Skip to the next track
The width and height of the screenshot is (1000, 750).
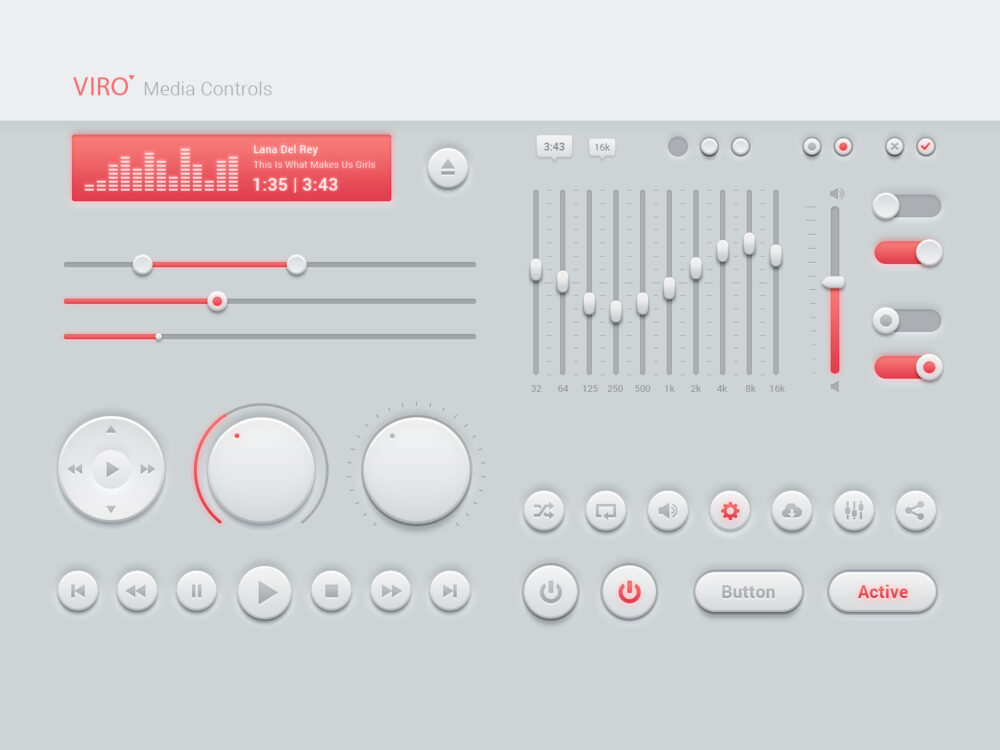click(448, 591)
